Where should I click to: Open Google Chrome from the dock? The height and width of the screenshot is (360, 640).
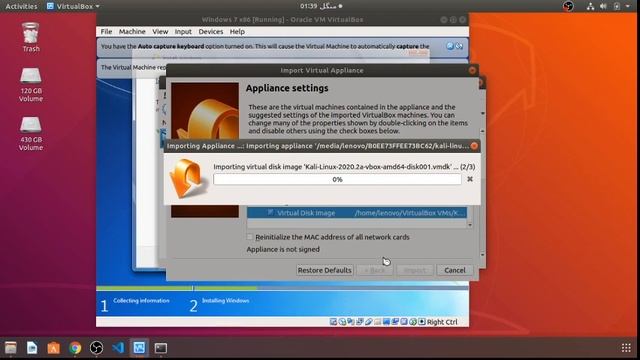(x=75, y=348)
